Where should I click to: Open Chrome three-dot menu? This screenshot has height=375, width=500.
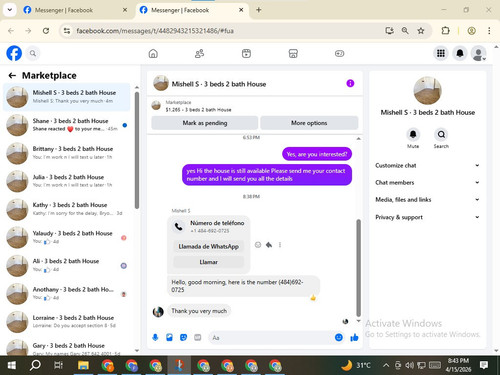pos(489,31)
